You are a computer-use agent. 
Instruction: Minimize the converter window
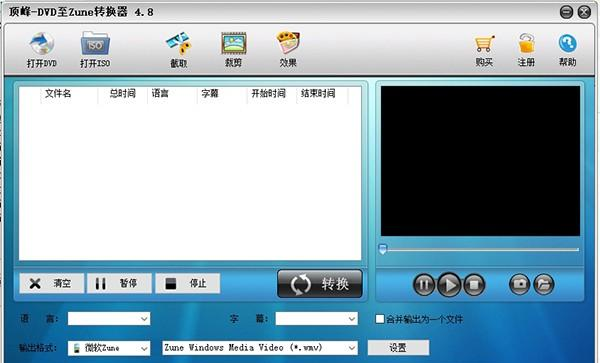[x=566, y=12]
